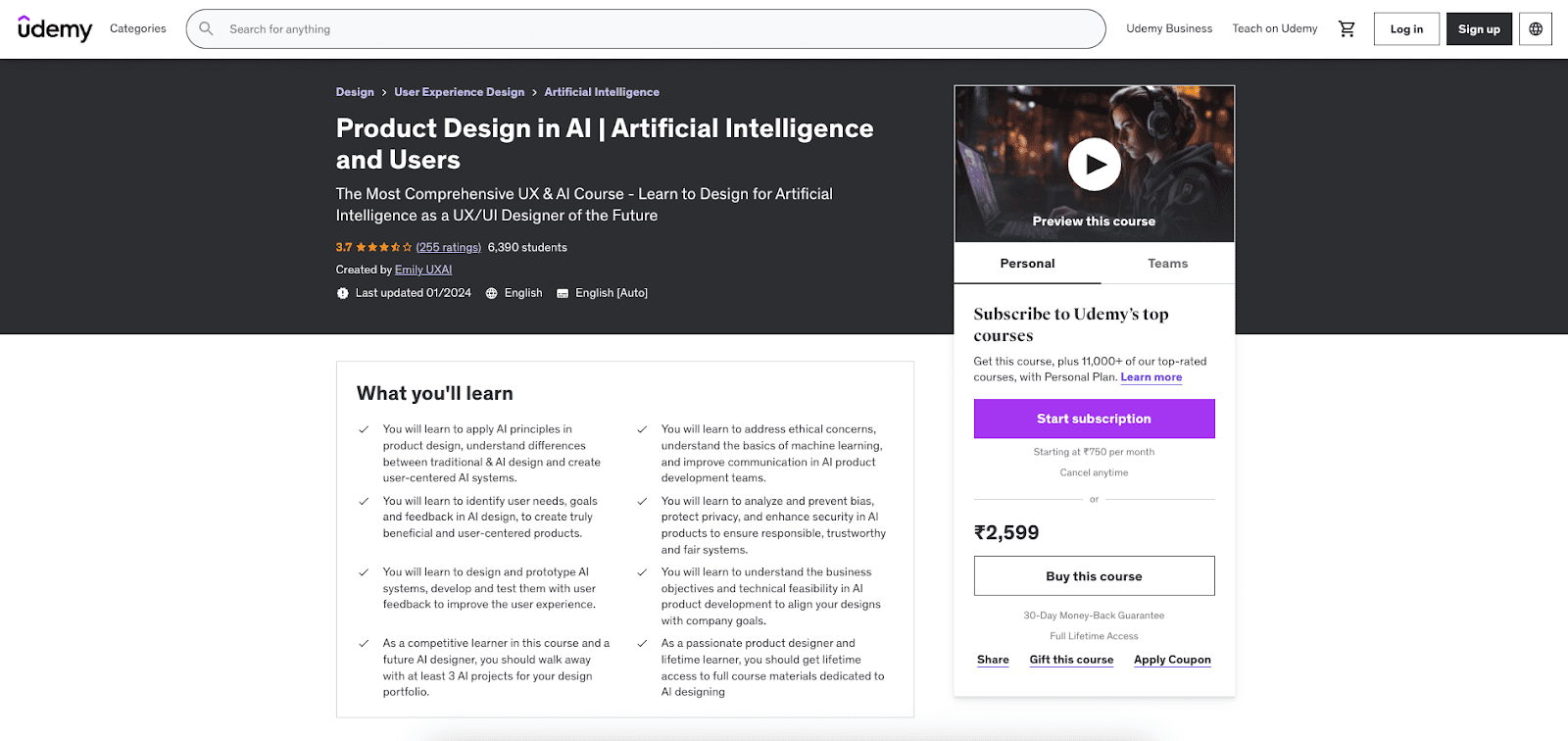The width and height of the screenshot is (1568, 741).
Task: Click the course title heading
Action: [605, 144]
